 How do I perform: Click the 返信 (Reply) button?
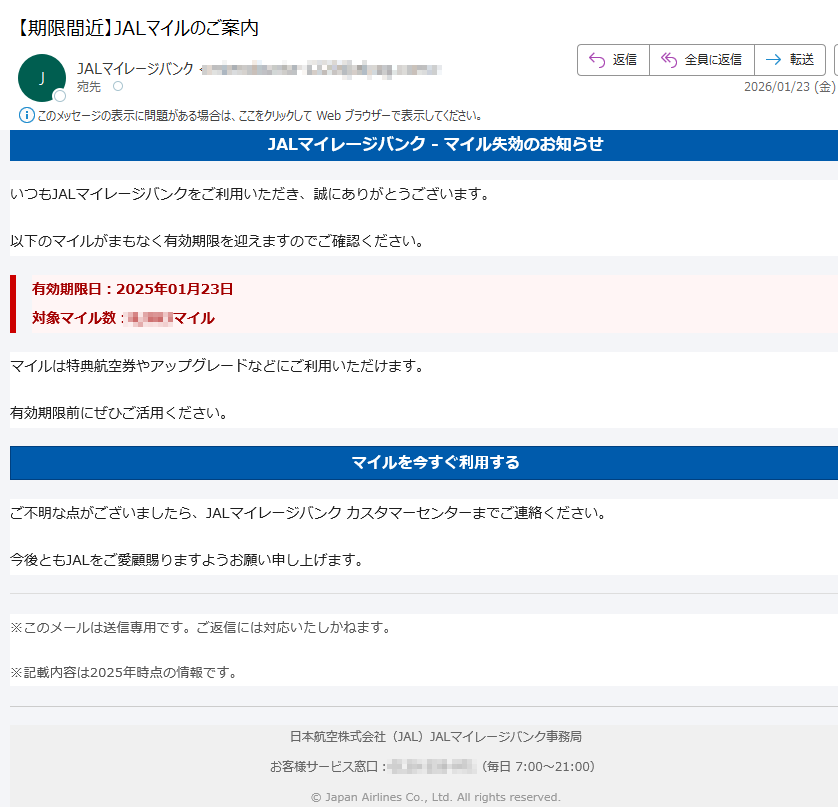[x=613, y=60]
